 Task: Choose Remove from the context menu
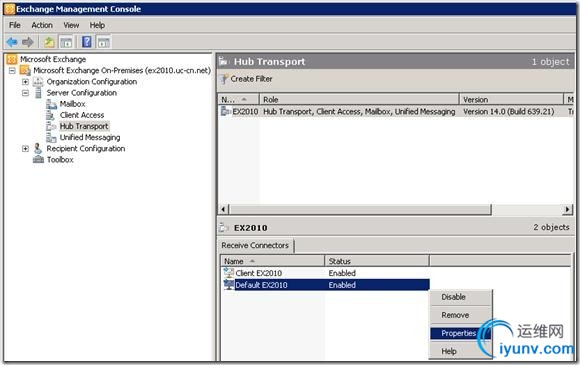[461, 315]
